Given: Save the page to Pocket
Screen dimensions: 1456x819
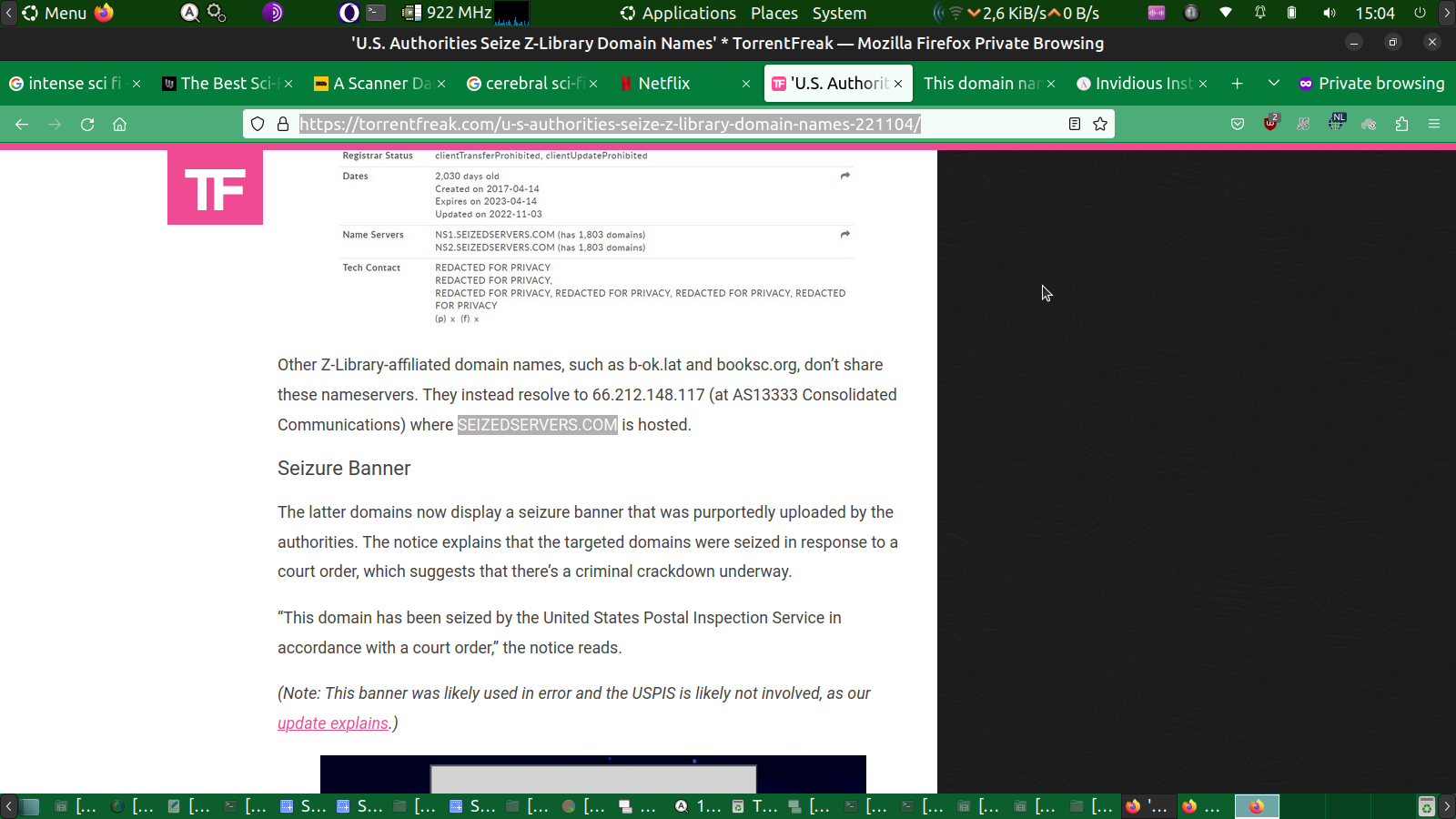Looking at the screenshot, I should tap(1238, 124).
